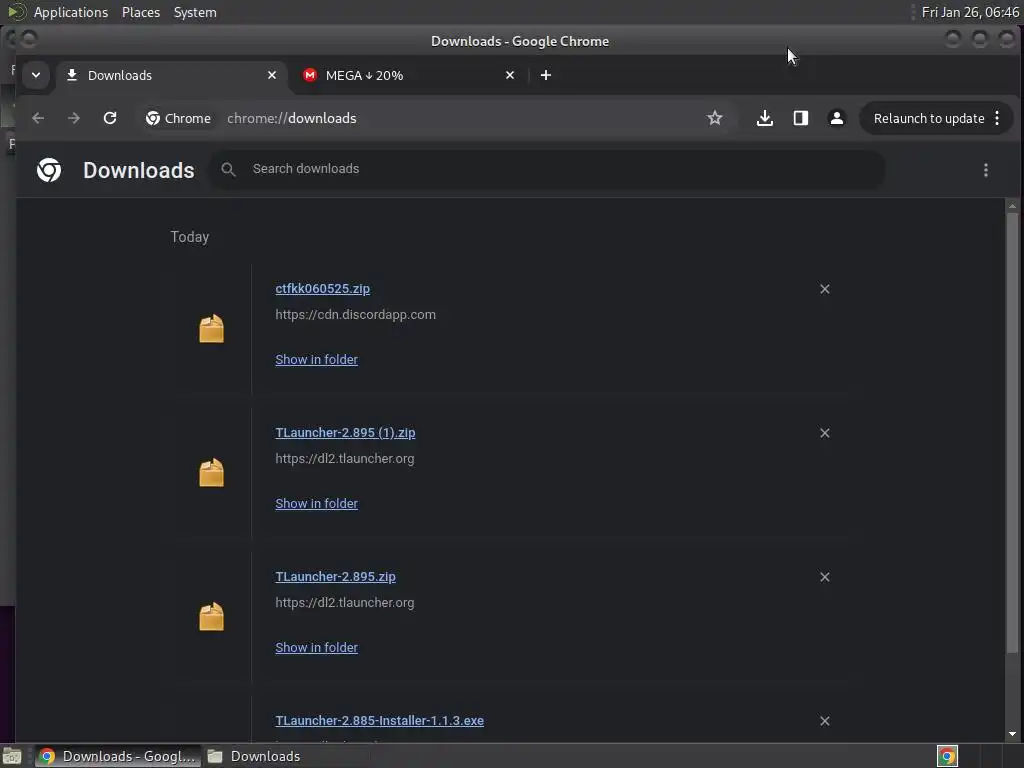Click the Chrome site info chip
1024x768 pixels.
click(178, 118)
